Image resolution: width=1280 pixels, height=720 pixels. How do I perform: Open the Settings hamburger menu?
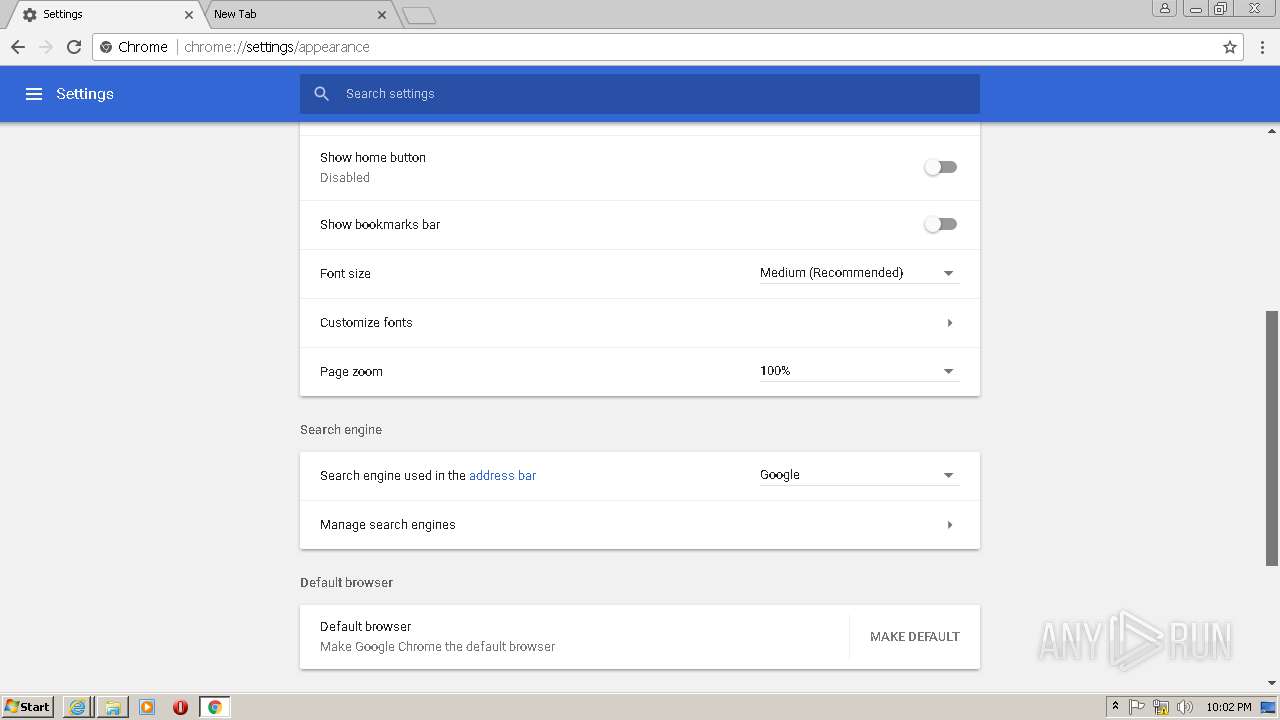point(34,94)
